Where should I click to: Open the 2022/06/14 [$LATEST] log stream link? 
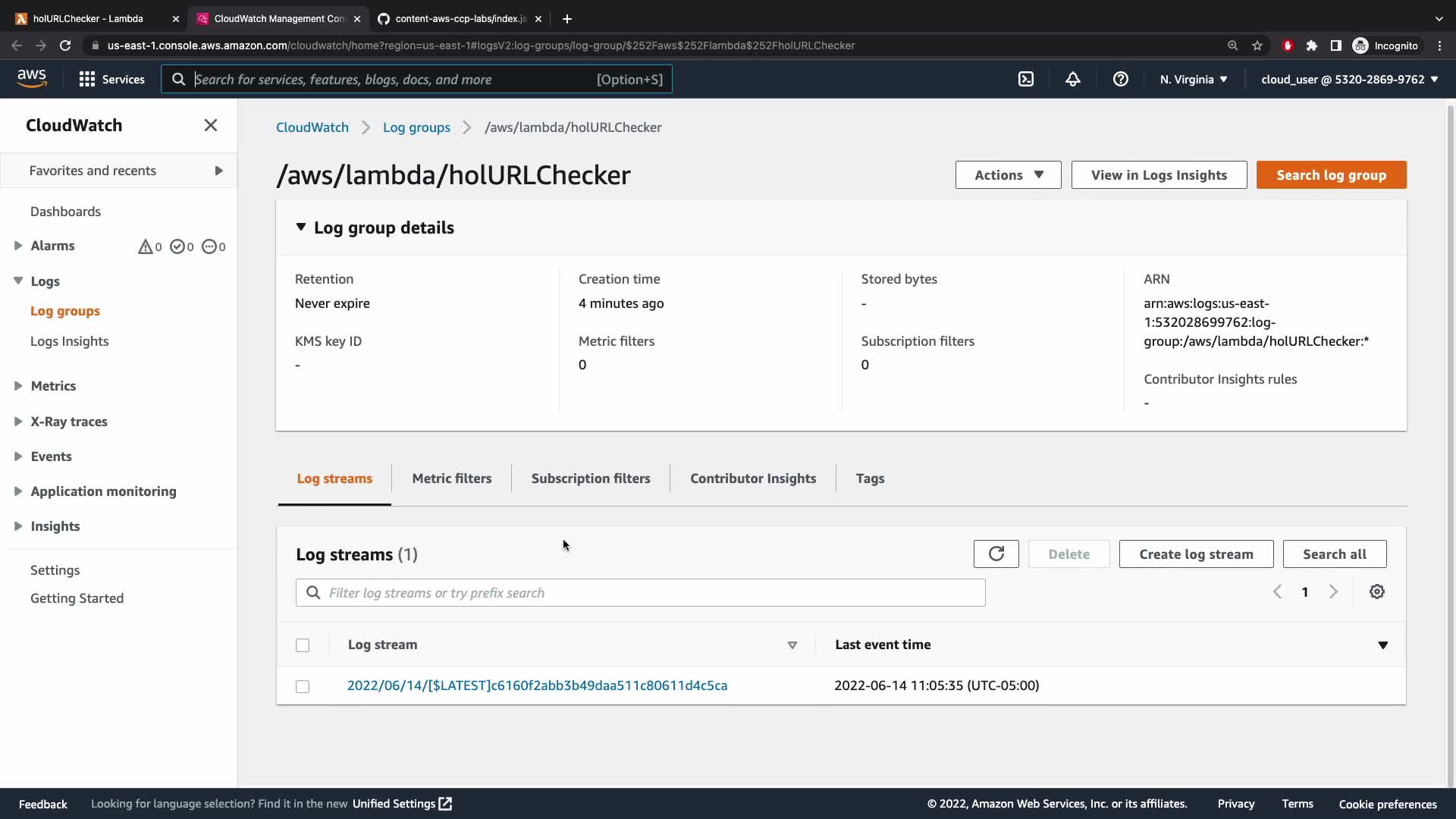pos(537,686)
